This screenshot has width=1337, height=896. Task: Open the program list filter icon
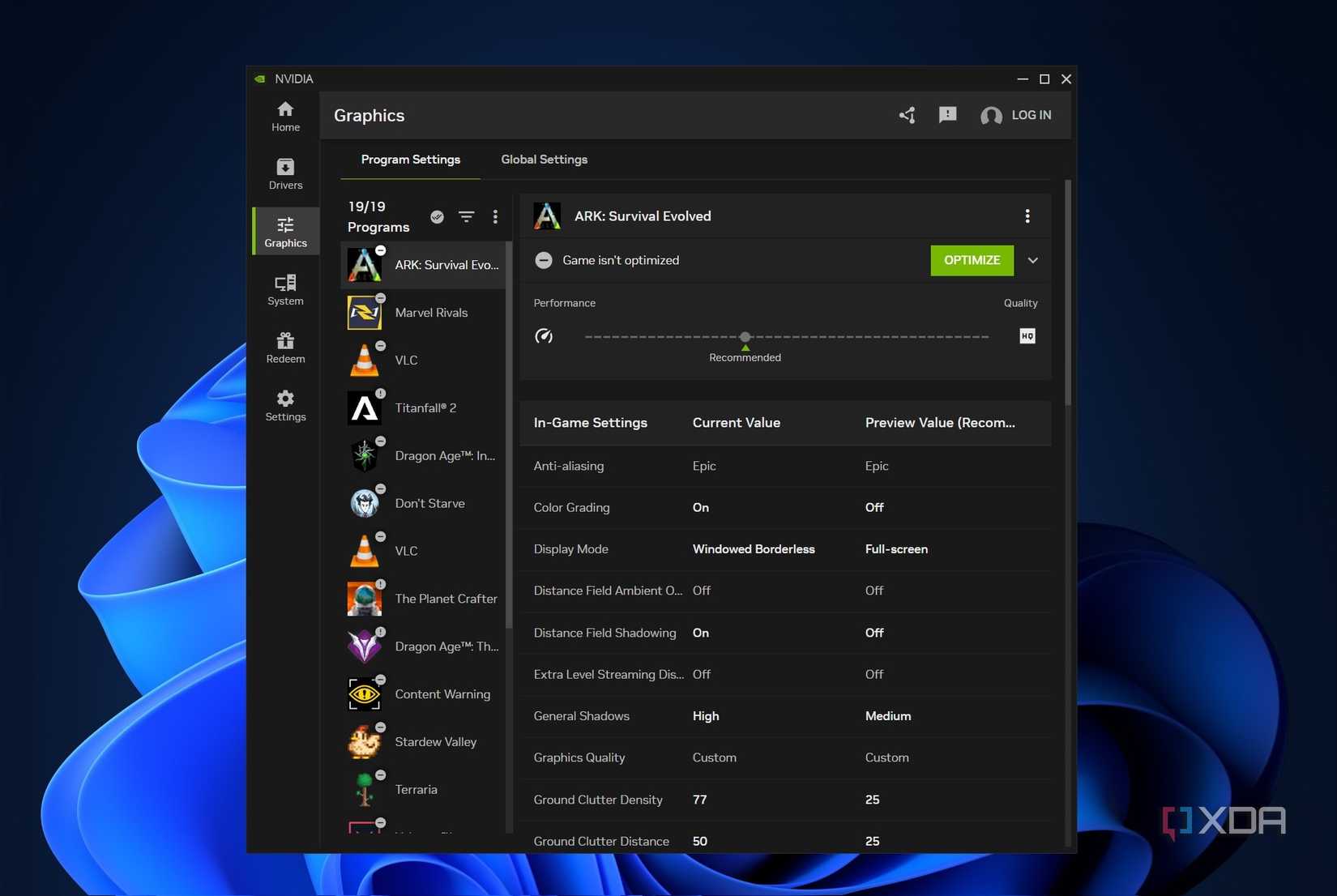pos(466,216)
